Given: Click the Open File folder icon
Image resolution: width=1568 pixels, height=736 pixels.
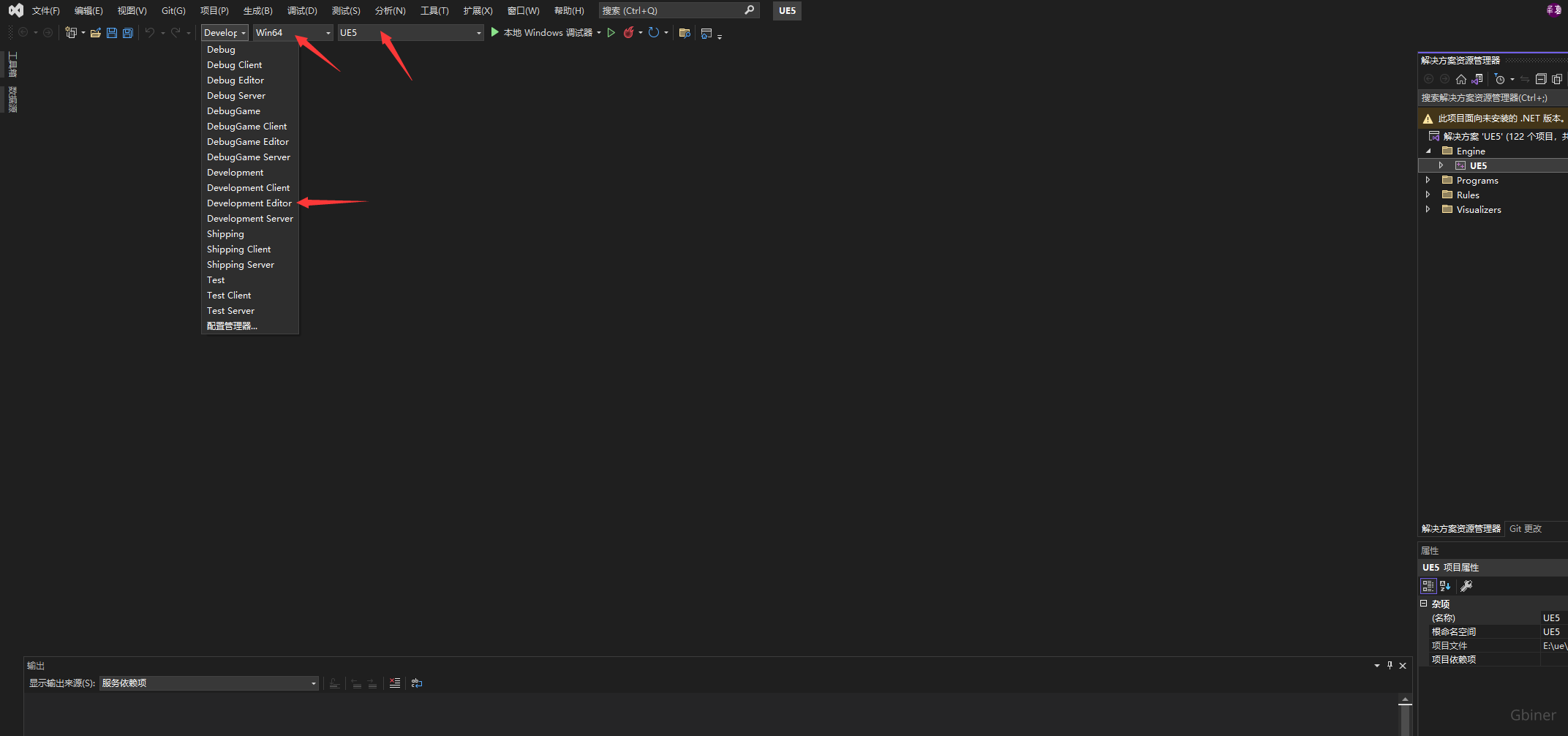Looking at the screenshot, I should point(96,33).
